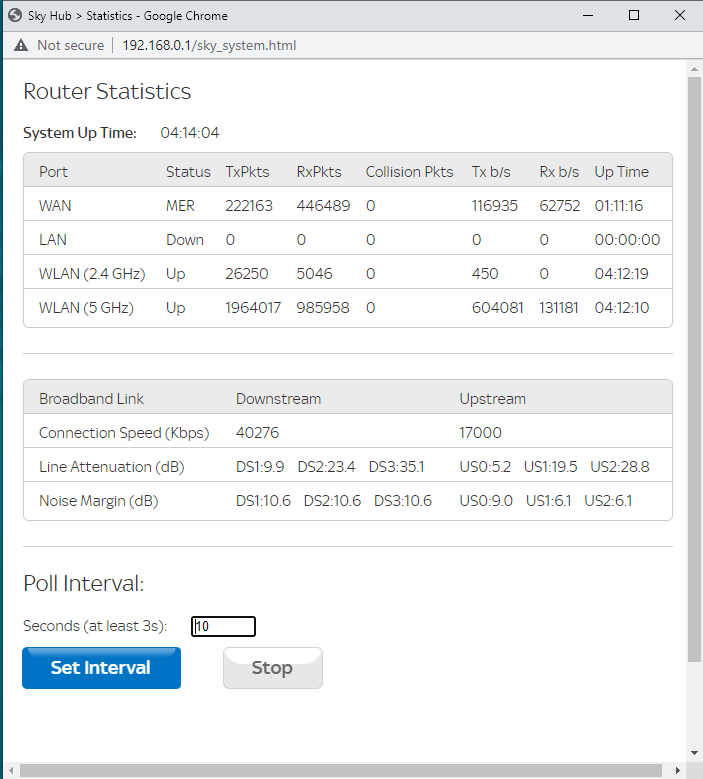Click the vertical scrollbar up arrow
The height and width of the screenshot is (779, 703).
click(x=695, y=69)
